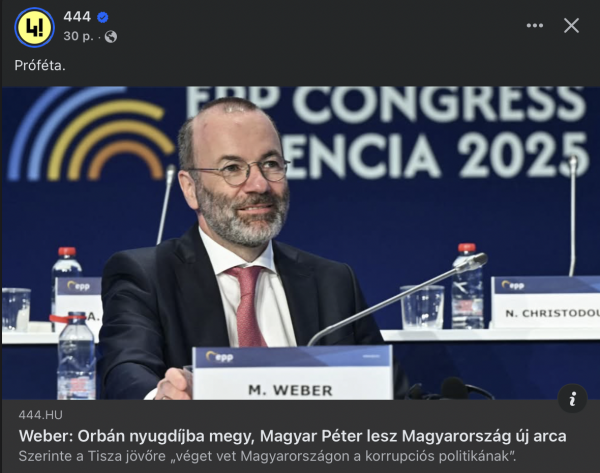Image resolution: width=600 pixels, height=473 pixels.
Task: Click the rainbow arcs EPP logo on the backdrop
Action: 90,134
